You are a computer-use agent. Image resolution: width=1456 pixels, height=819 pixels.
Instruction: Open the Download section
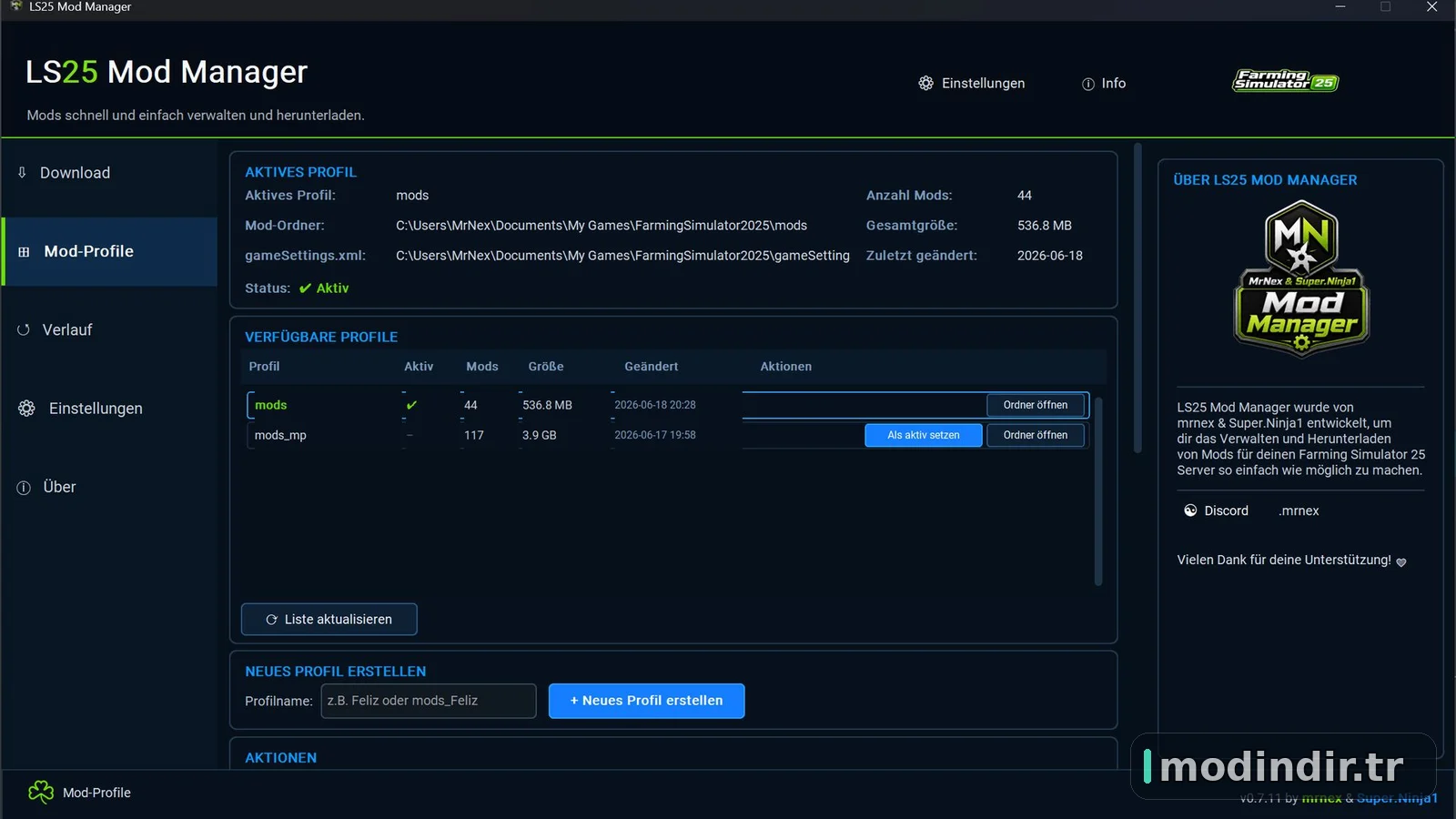109,173
